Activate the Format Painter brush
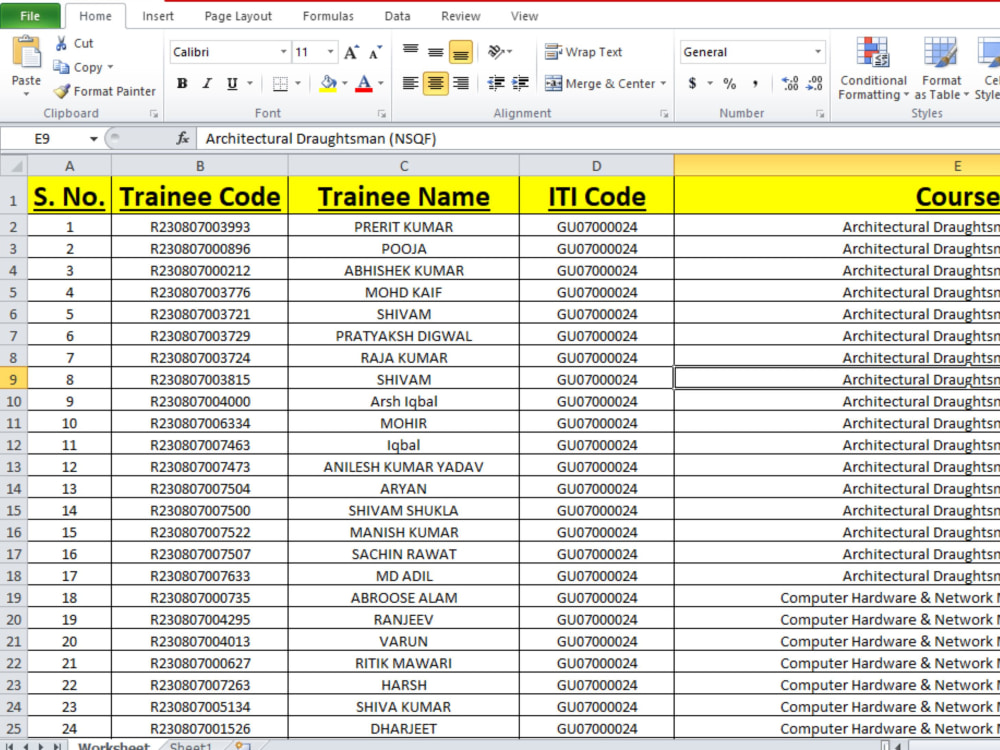The height and width of the screenshot is (750, 1000). [62, 91]
